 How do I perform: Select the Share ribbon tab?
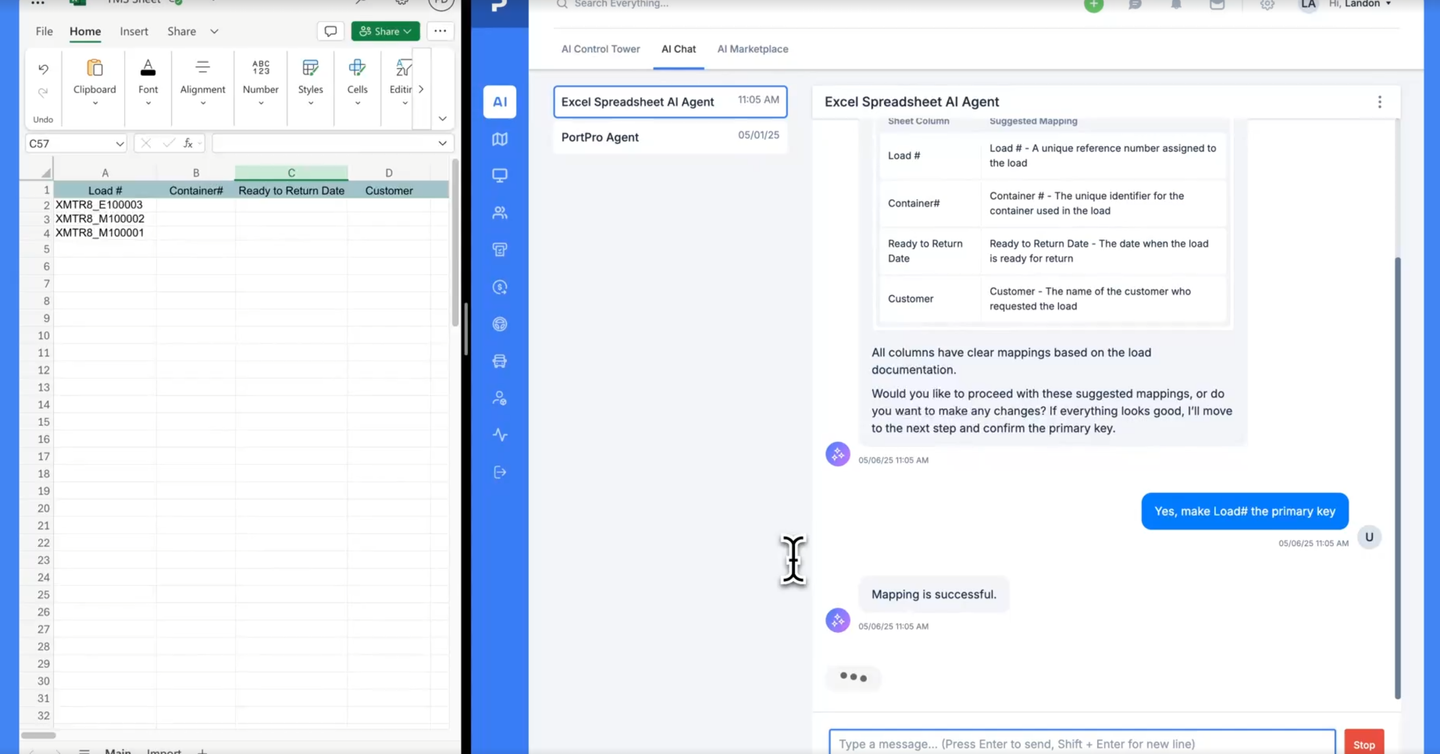point(182,31)
